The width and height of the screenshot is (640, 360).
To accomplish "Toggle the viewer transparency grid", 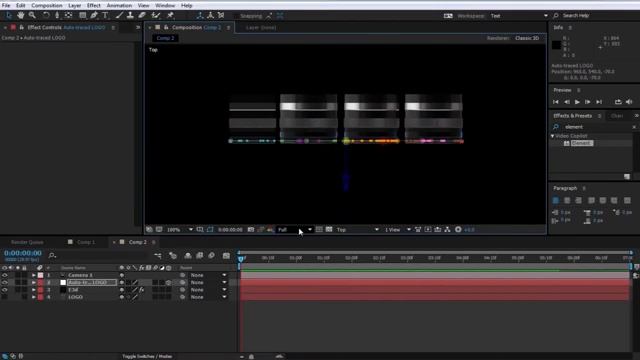I will tap(329, 230).
